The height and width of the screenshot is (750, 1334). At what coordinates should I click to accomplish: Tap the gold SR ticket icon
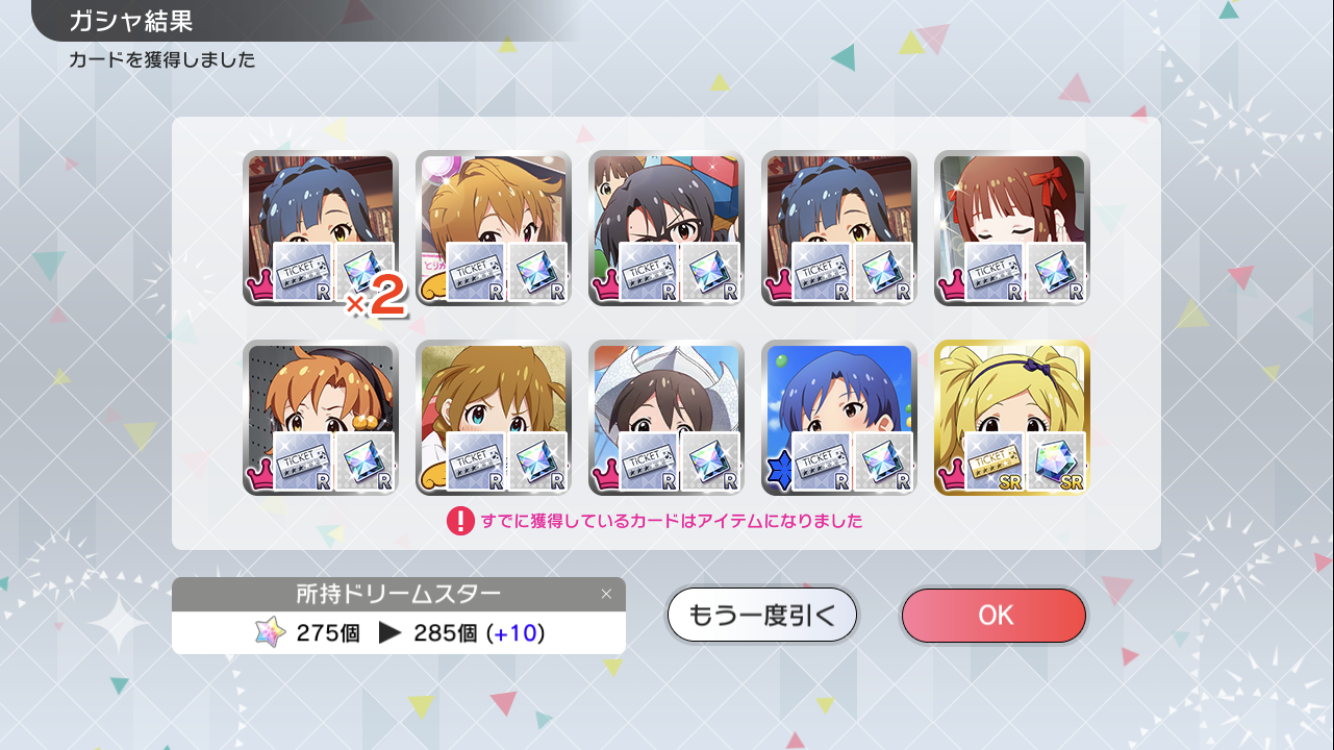[x=994, y=462]
